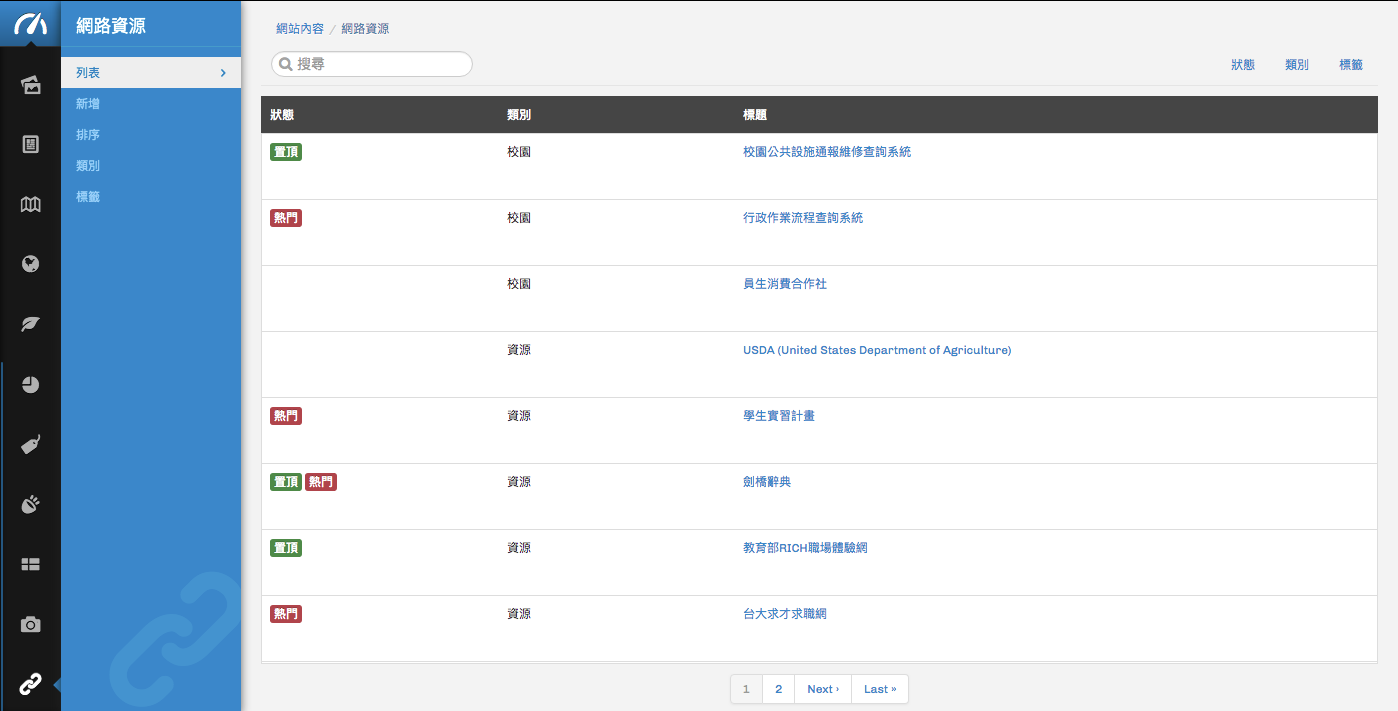Viewport: 1398px width, 711px height.
Task: Open the 狀態 filter dropdown at top right
Action: [x=1242, y=65]
